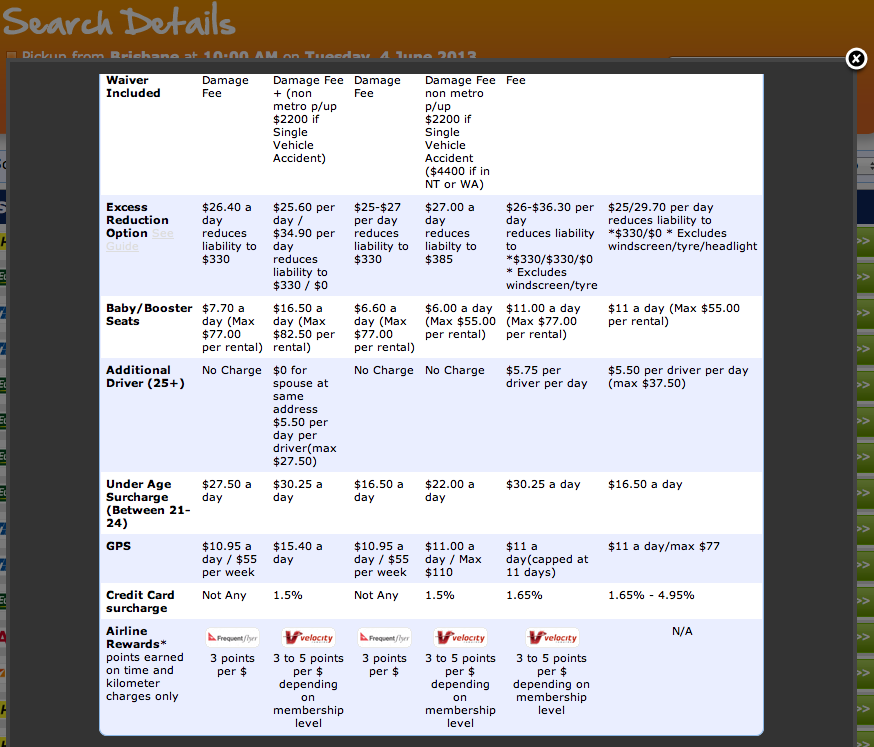874x747 pixels.
Task: Click the Baby/Booster Seats row label
Action: pos(149,314)
